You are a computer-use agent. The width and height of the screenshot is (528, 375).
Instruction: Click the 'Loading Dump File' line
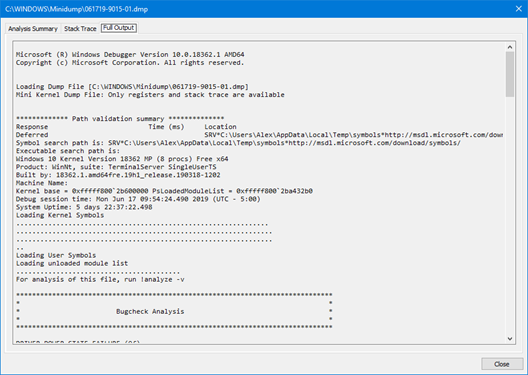pos(132,87)
